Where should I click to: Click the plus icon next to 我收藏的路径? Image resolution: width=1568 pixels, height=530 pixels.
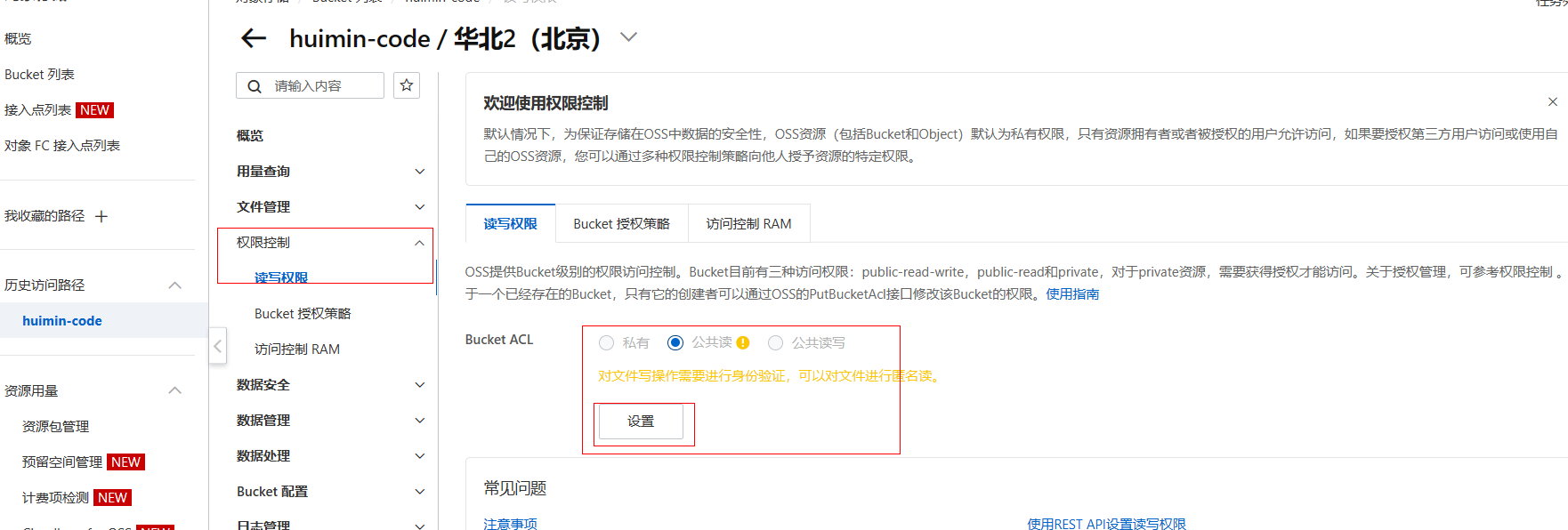point(101,216)
